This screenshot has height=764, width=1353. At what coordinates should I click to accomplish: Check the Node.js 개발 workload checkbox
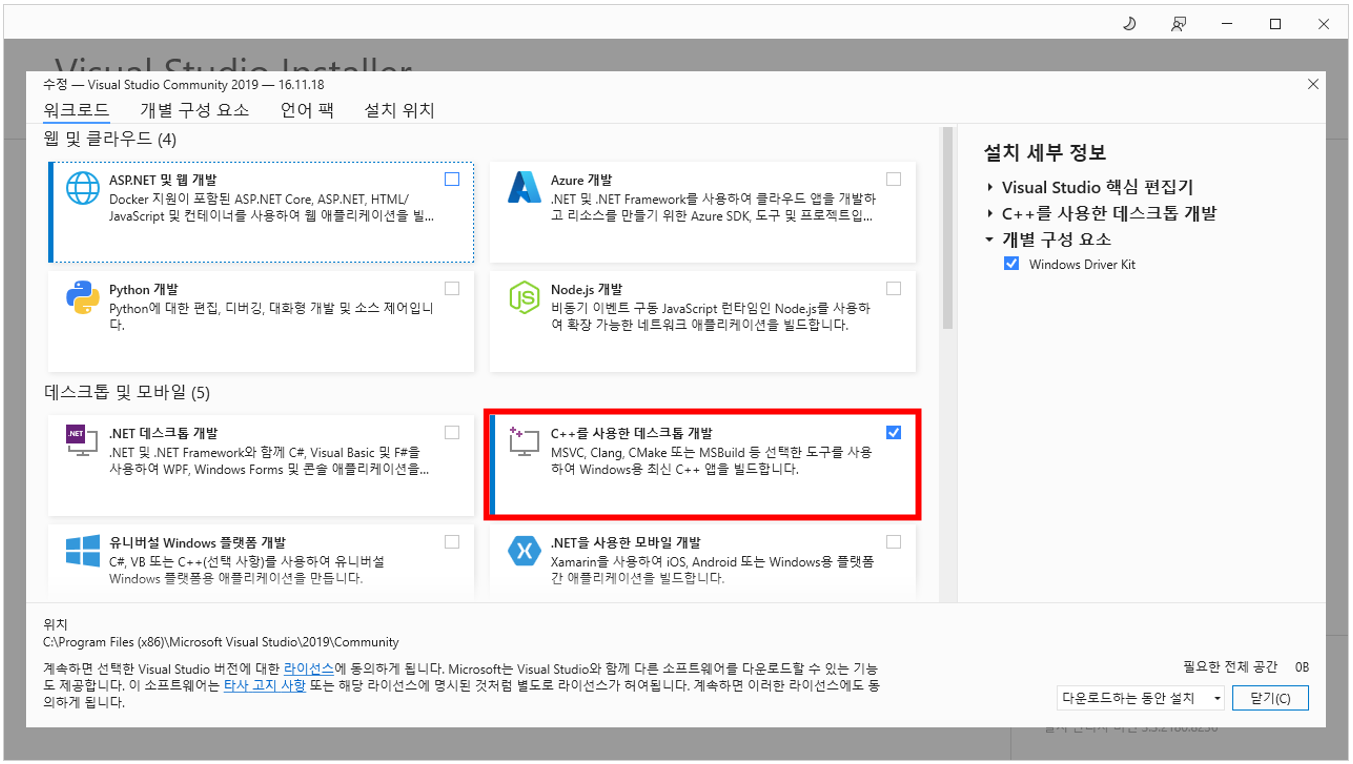pos(893,288)
